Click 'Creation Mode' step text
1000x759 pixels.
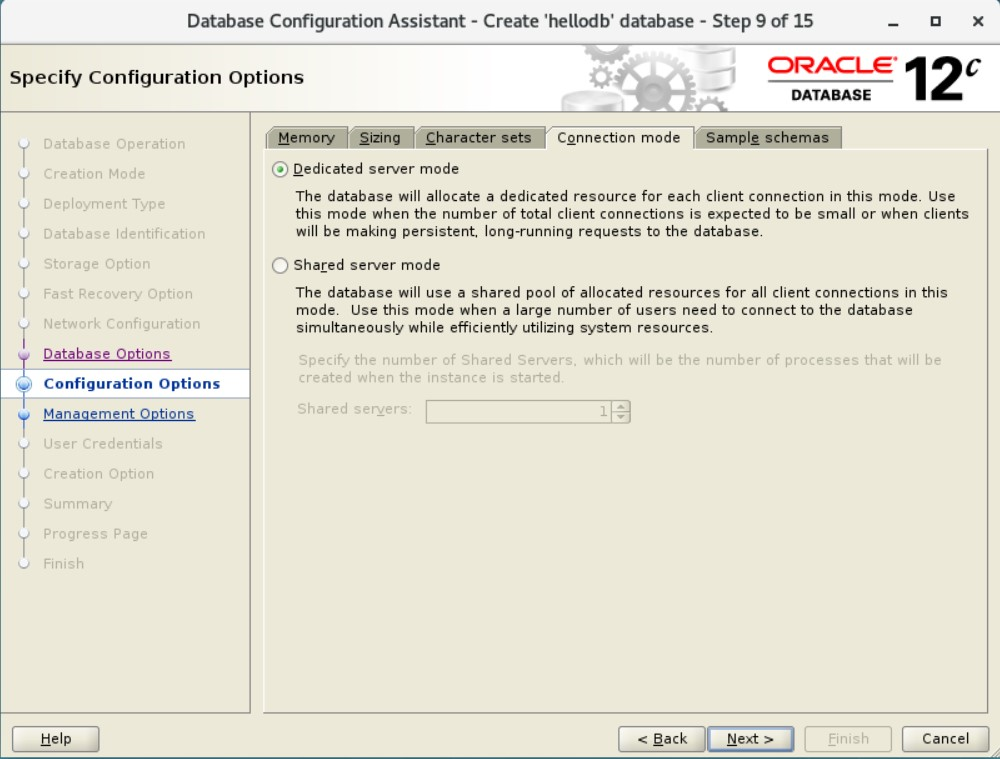pos(94,174)
